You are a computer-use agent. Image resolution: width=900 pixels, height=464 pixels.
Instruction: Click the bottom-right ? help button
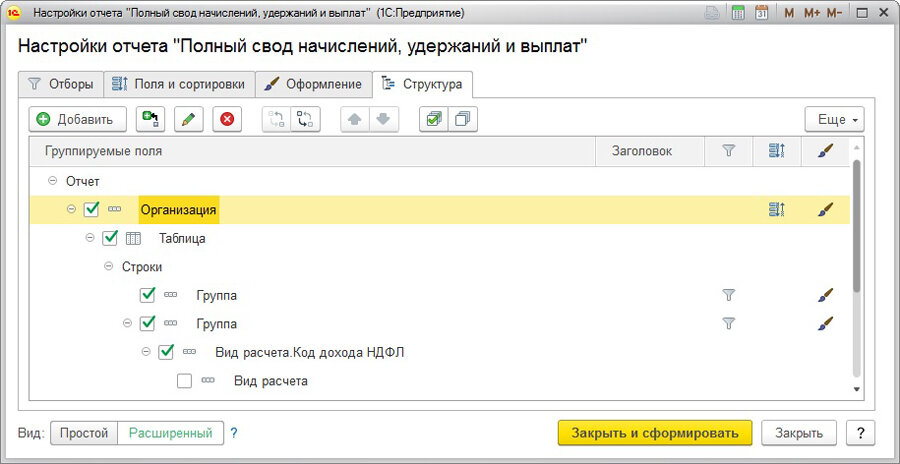[x=860, y=433]
